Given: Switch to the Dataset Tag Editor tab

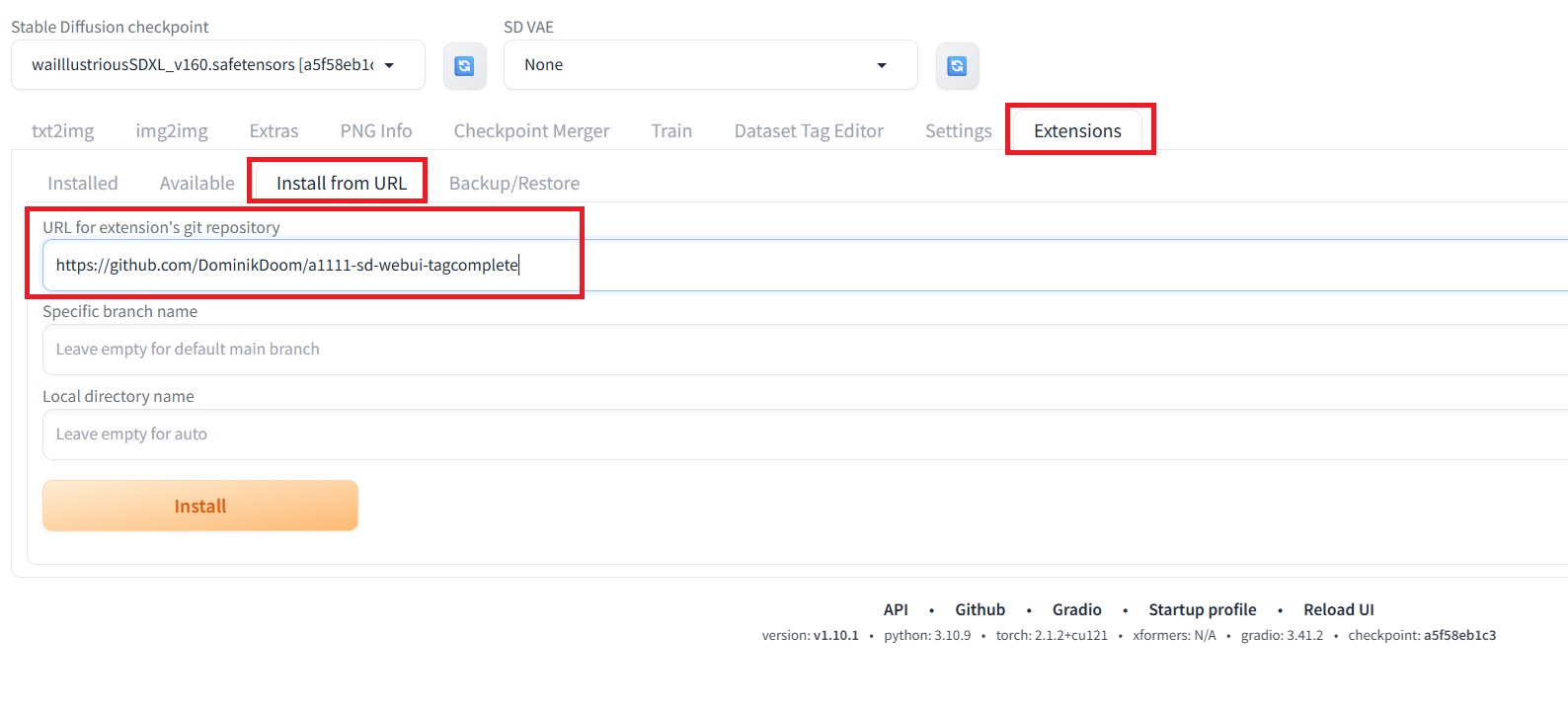Looking at the screenshot, I should (809, 131).
